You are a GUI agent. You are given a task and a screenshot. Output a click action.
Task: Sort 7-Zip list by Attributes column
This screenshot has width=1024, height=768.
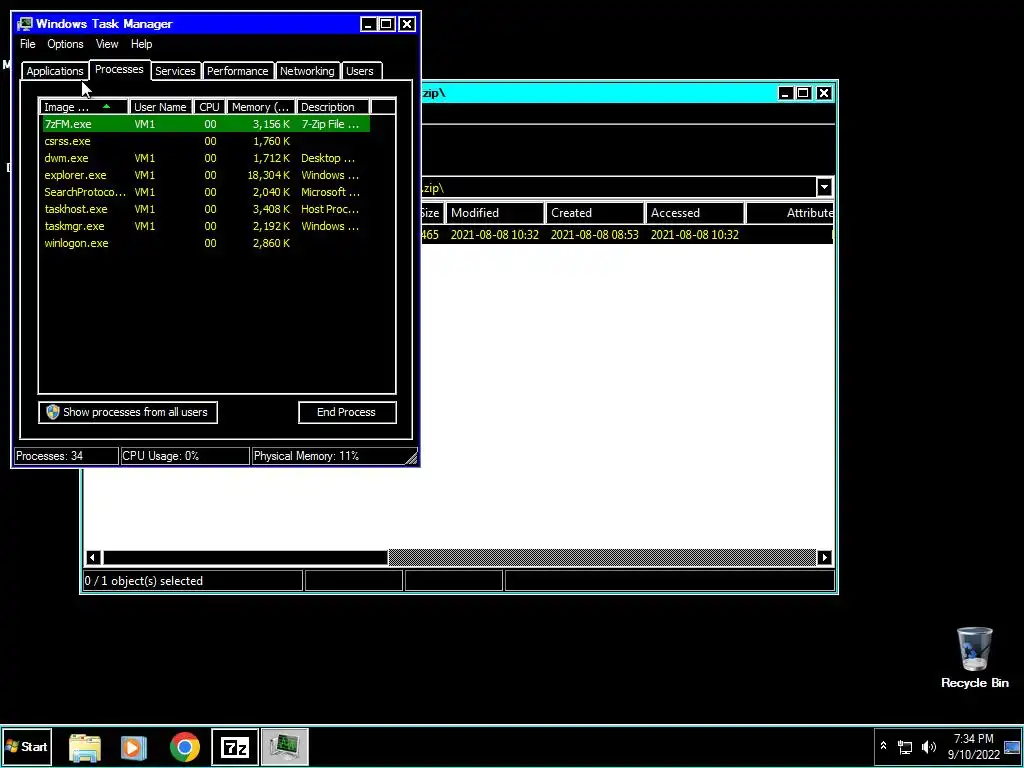(790, 213)
